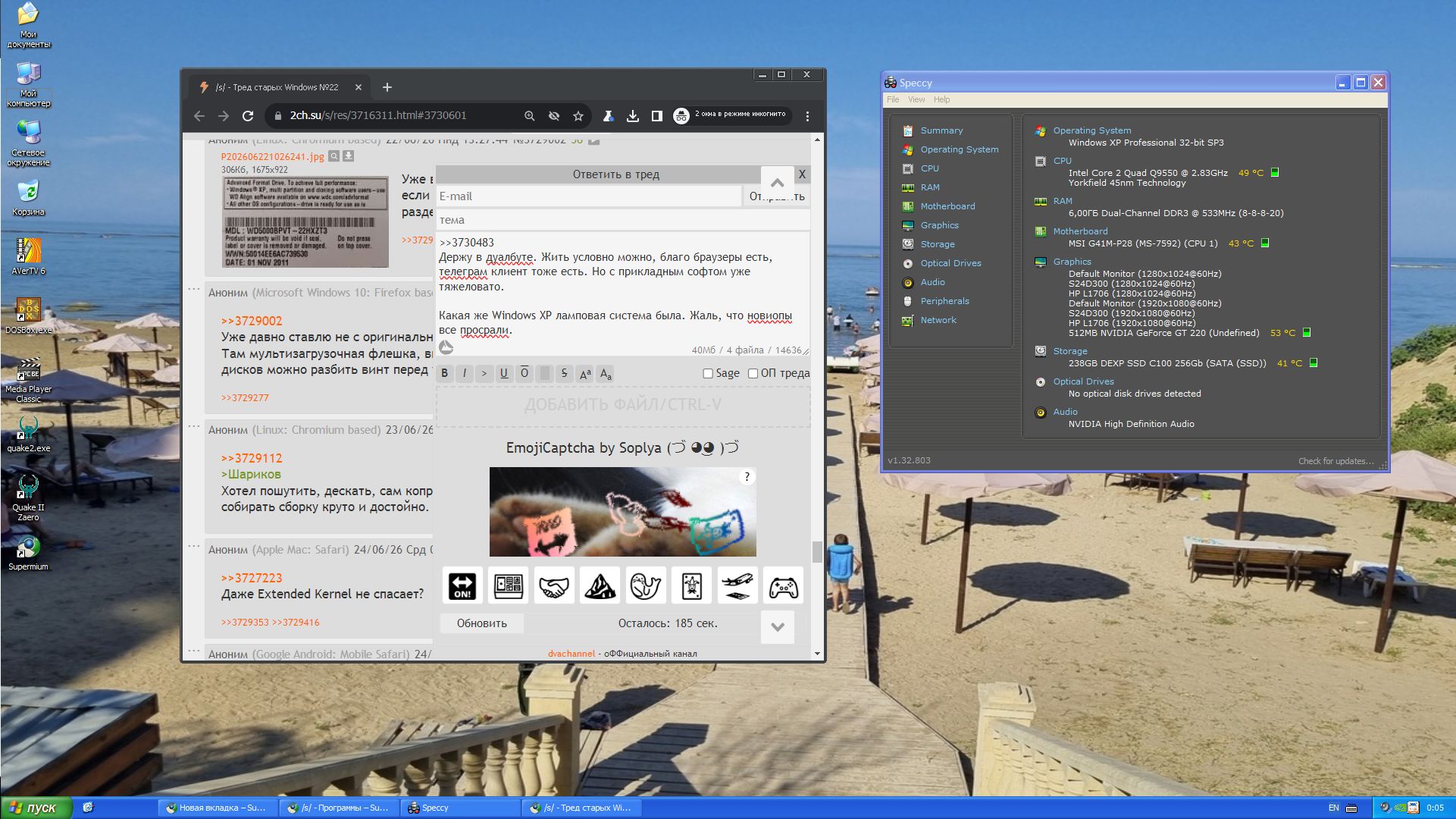The image size is (1456, 819).
Task: Select the mountain captcha emoji
Action: point(600,585)
